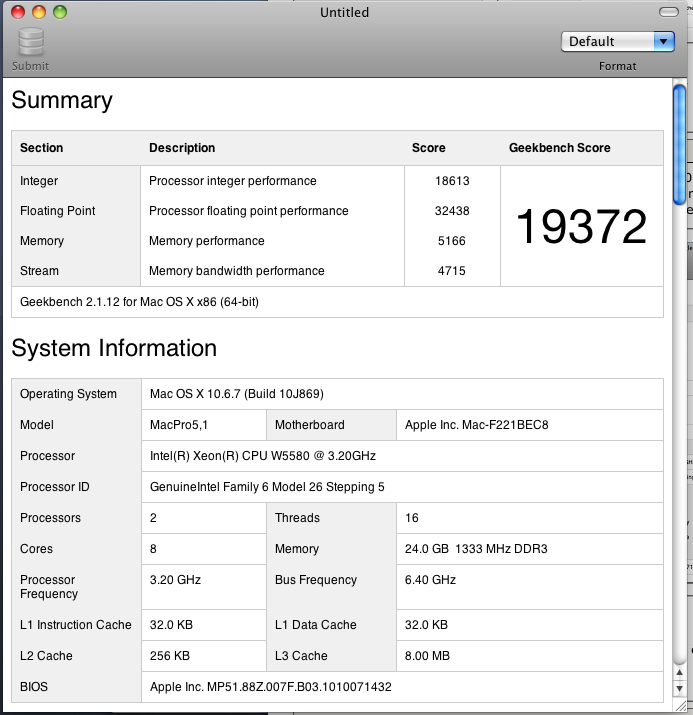Click the 3.20 GHz processor frequency value
The width and height of the screenshot is (693, 715).
(176, 580)
